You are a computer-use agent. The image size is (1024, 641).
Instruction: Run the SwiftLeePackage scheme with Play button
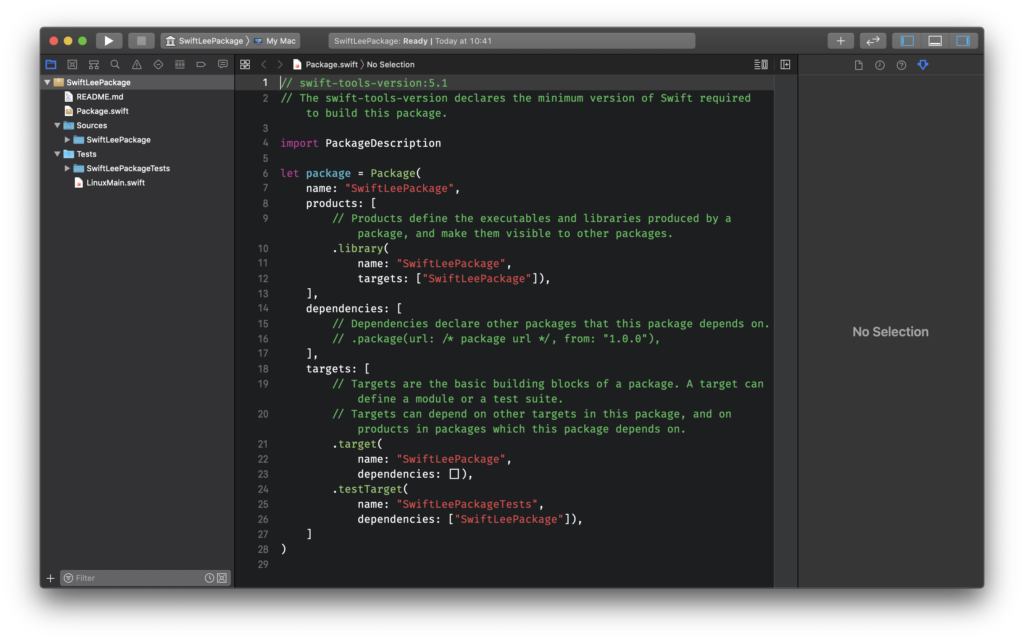[x=108, y=40]
